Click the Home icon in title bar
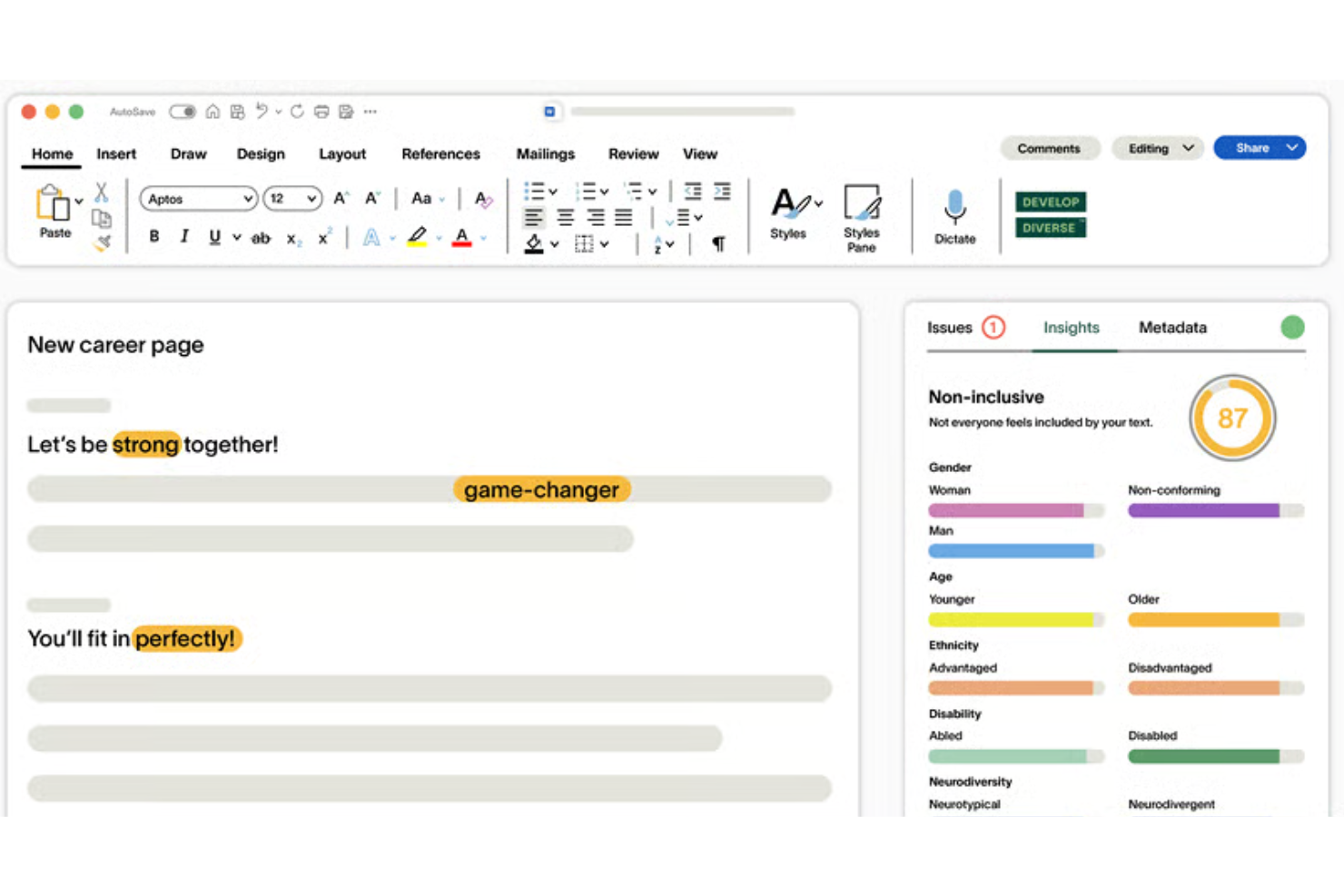 [x=212, y=112]
